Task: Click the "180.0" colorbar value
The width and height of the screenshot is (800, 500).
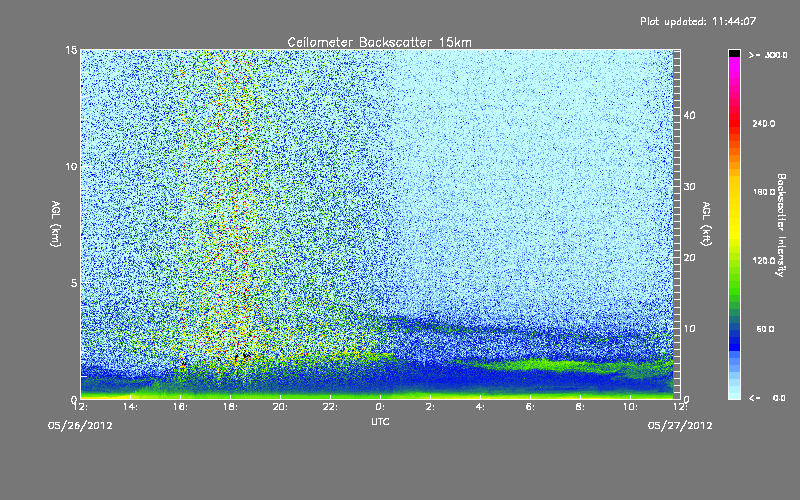Action: click(764, 192)
